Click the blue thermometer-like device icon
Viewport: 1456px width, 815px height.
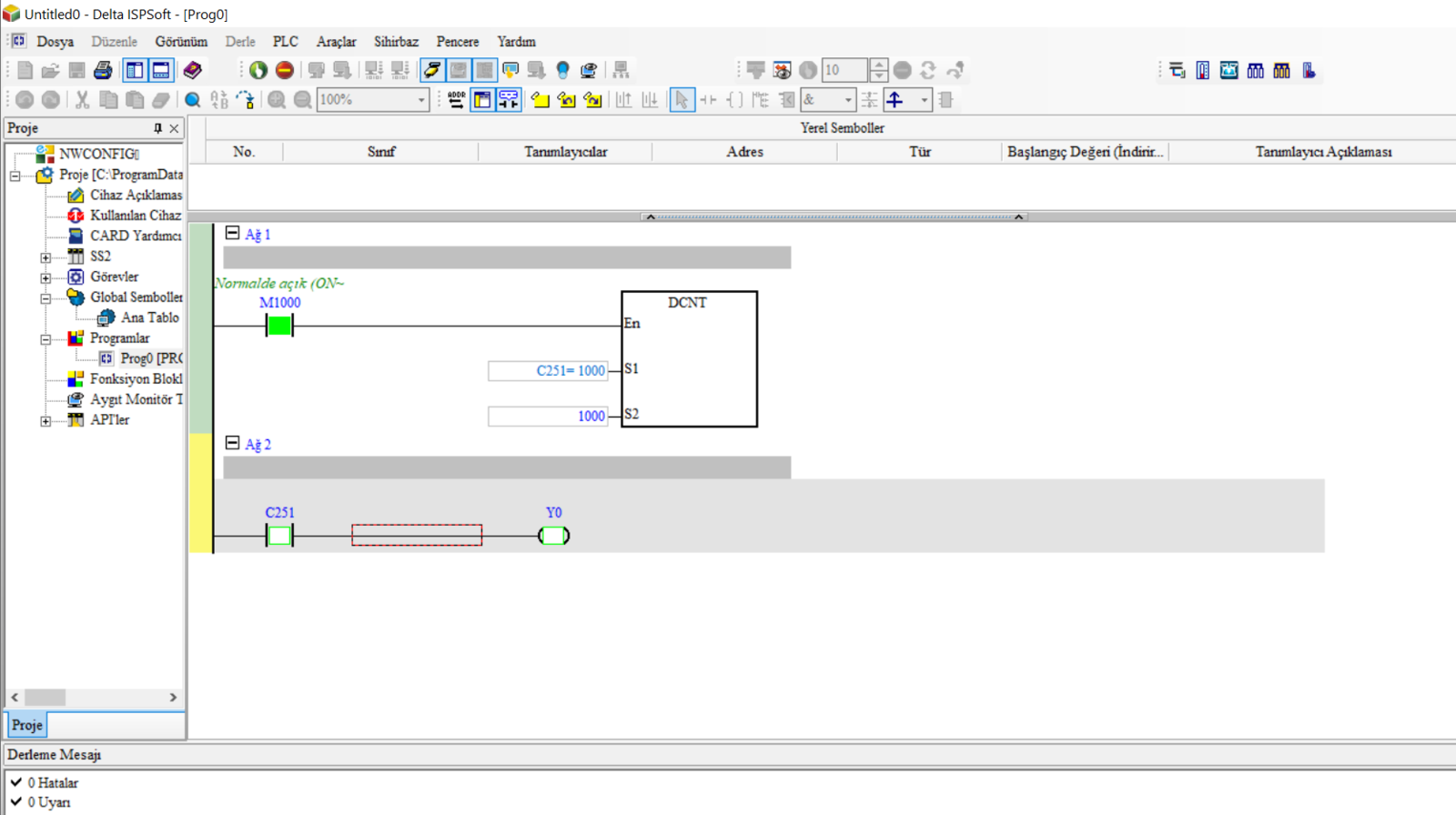1203,70
